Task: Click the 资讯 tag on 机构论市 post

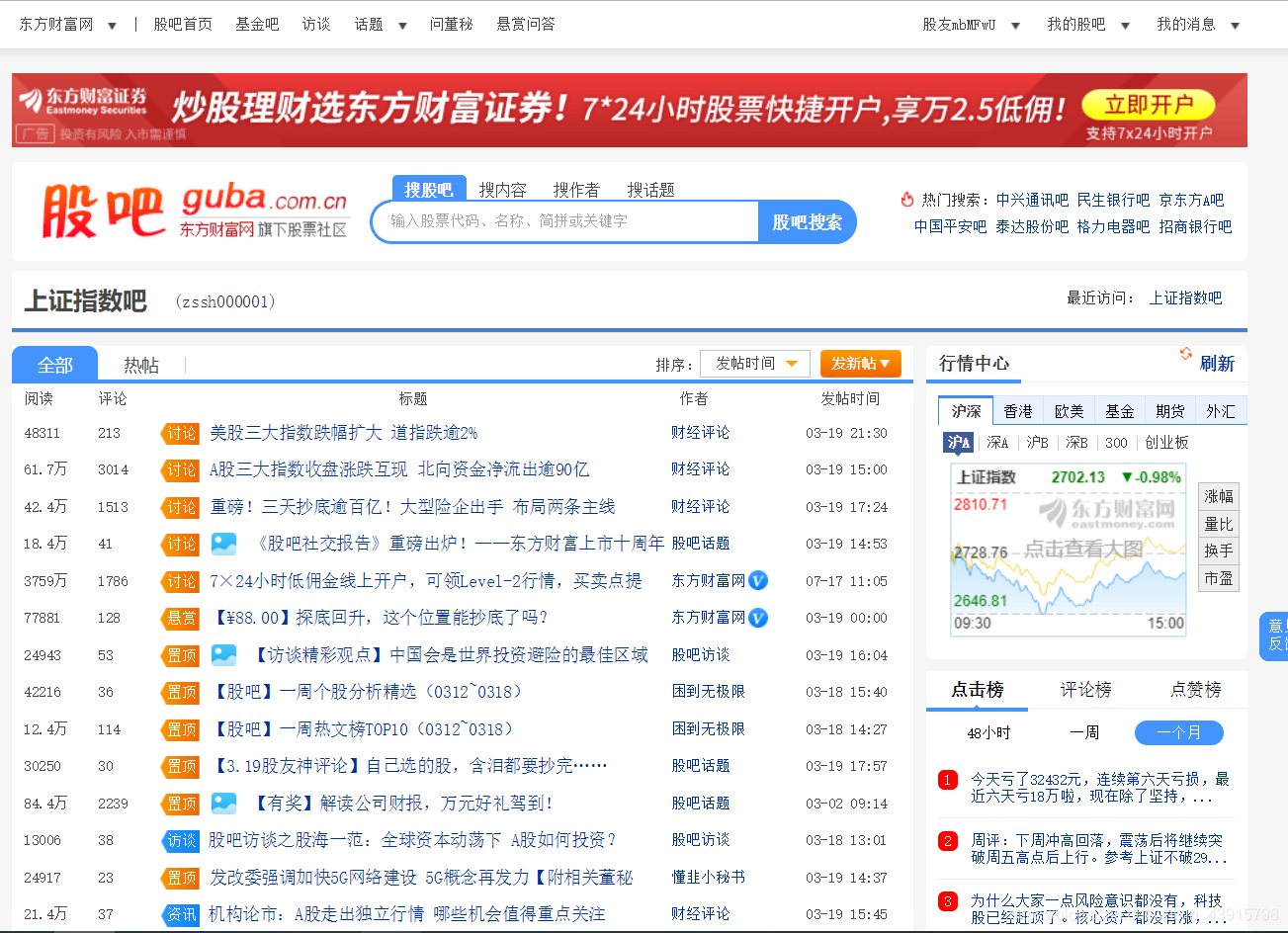Action: 180,914
